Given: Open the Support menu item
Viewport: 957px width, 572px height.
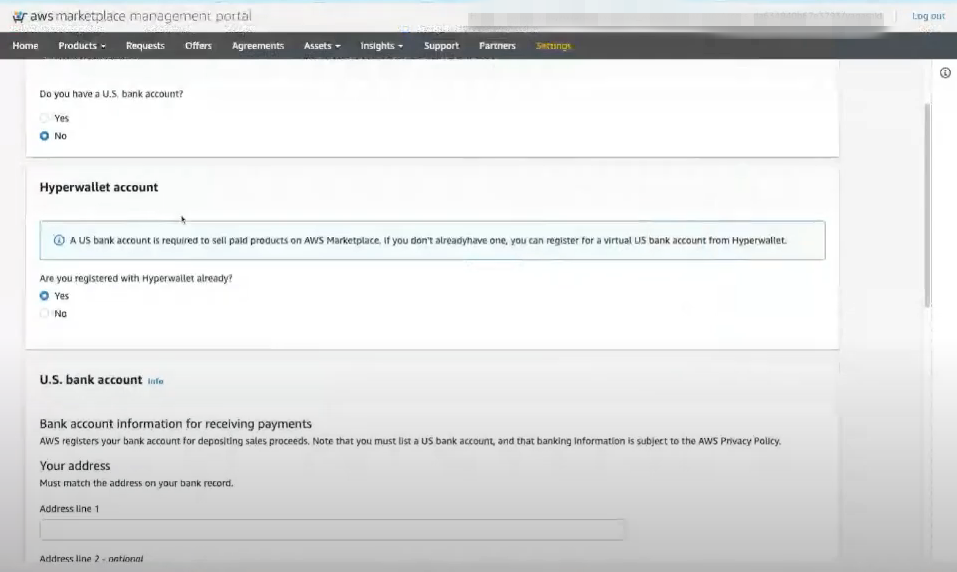Looking at the screenshot, I should point(441,46).
